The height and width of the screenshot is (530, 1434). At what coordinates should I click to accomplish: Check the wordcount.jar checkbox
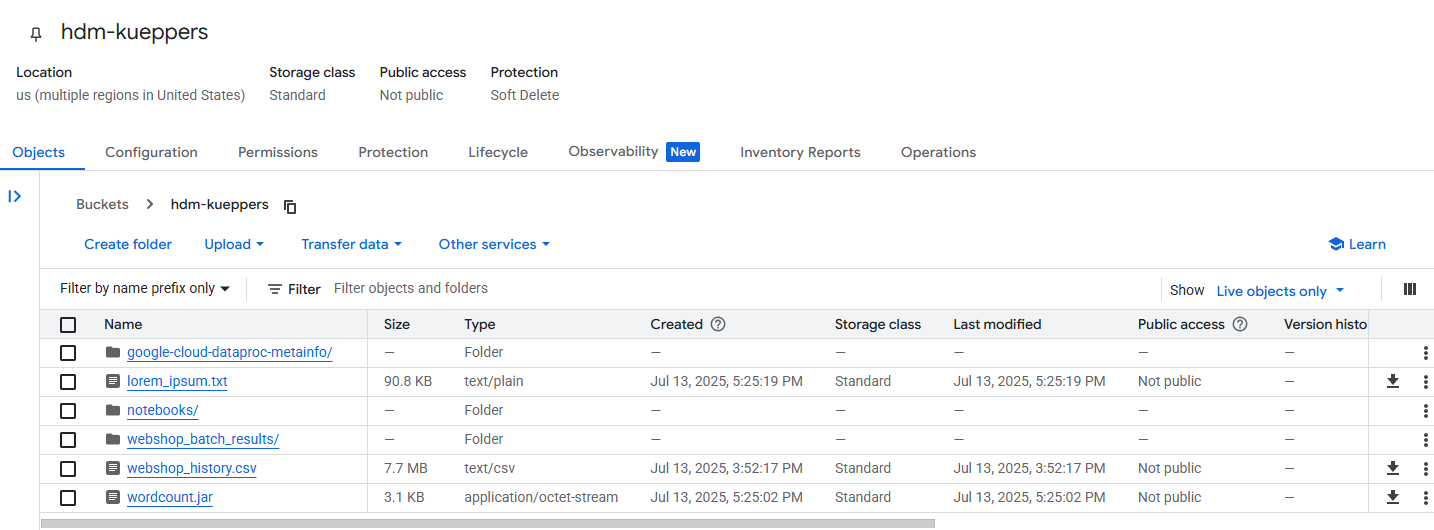[x=68, y=497]
